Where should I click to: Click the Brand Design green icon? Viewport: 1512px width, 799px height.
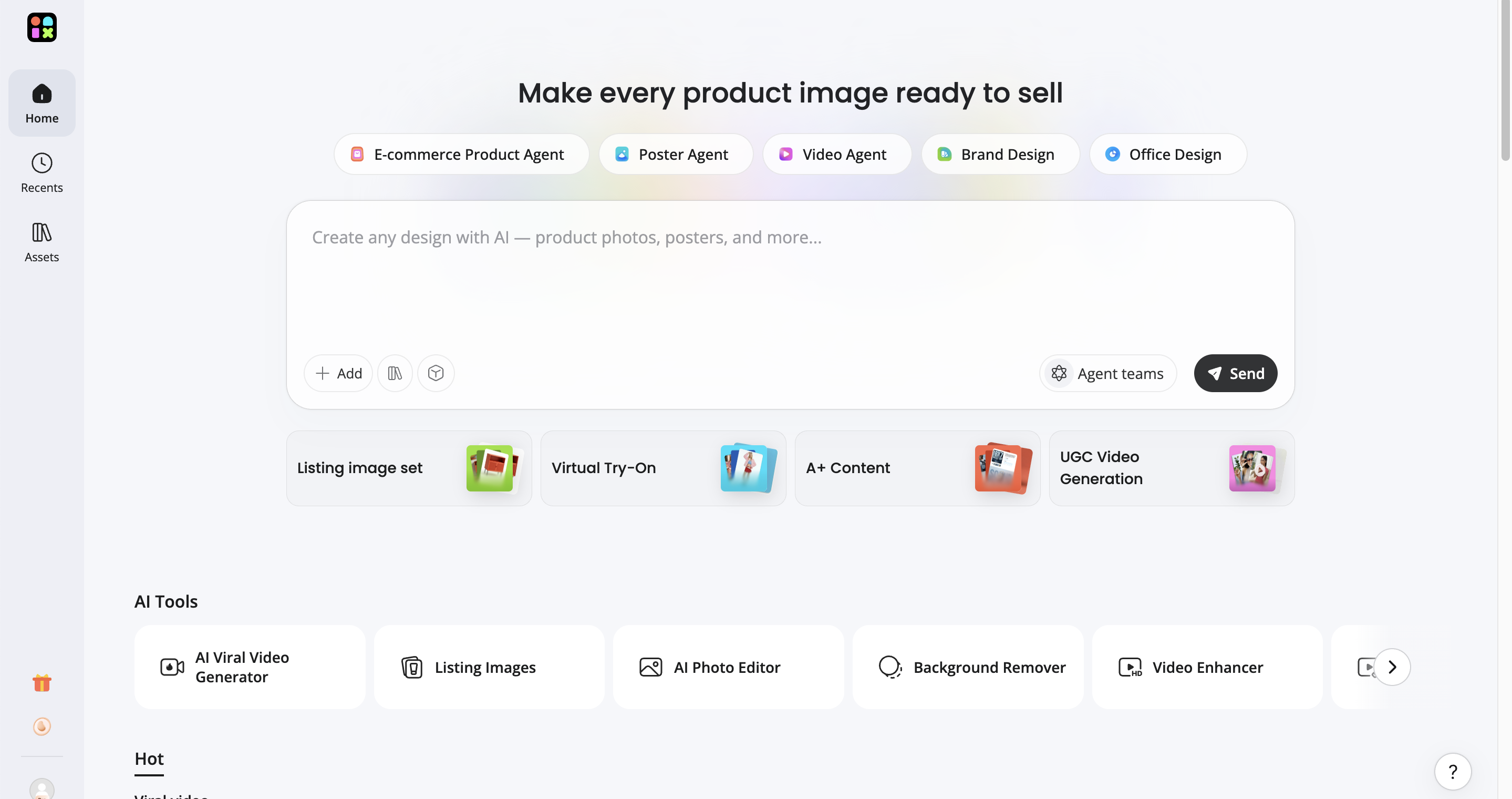[x=944, y=154]
